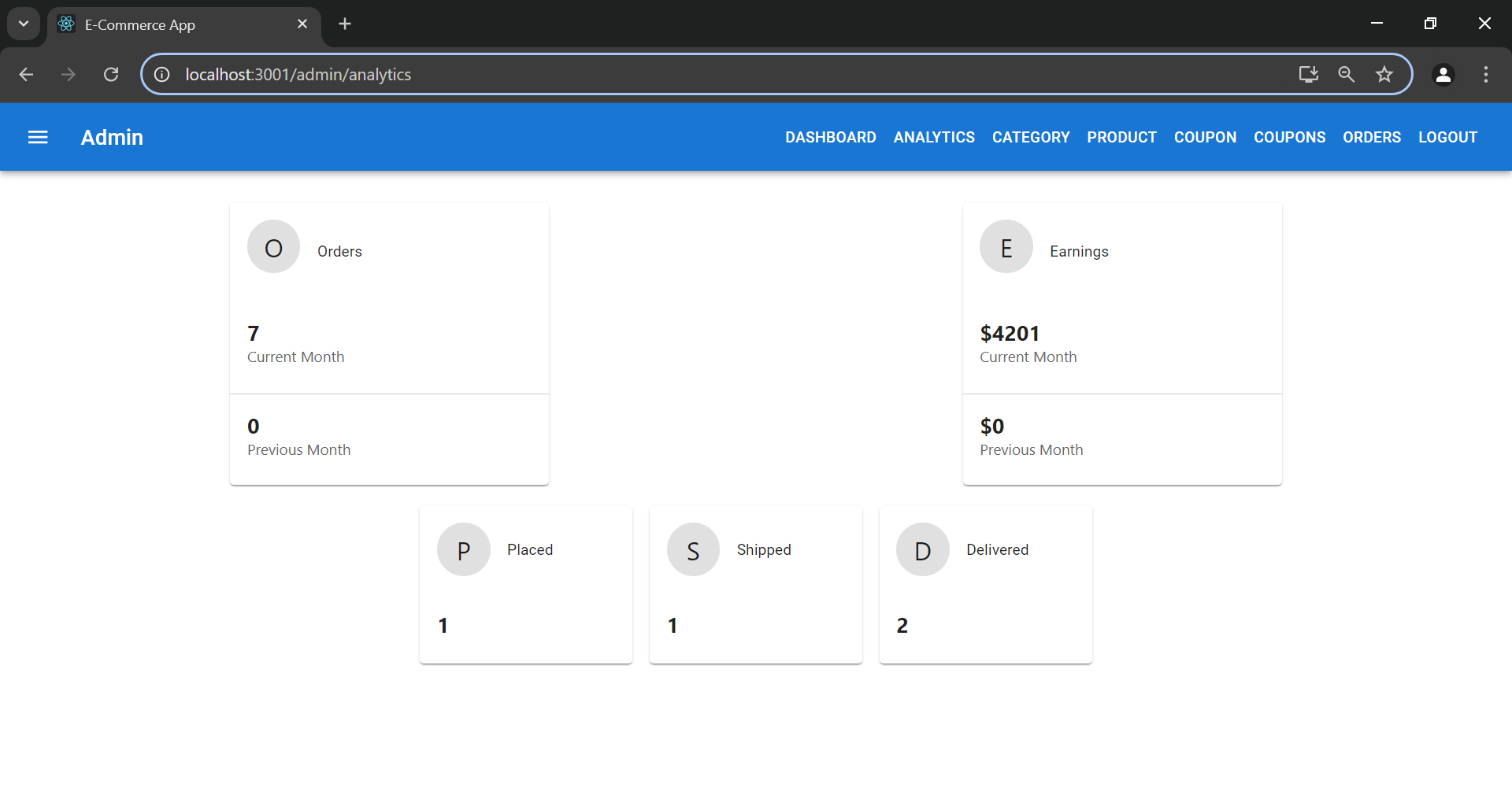Open the hamburger menu in Admin header
This screenshot has width=1512, height=802.
point(38,137)
